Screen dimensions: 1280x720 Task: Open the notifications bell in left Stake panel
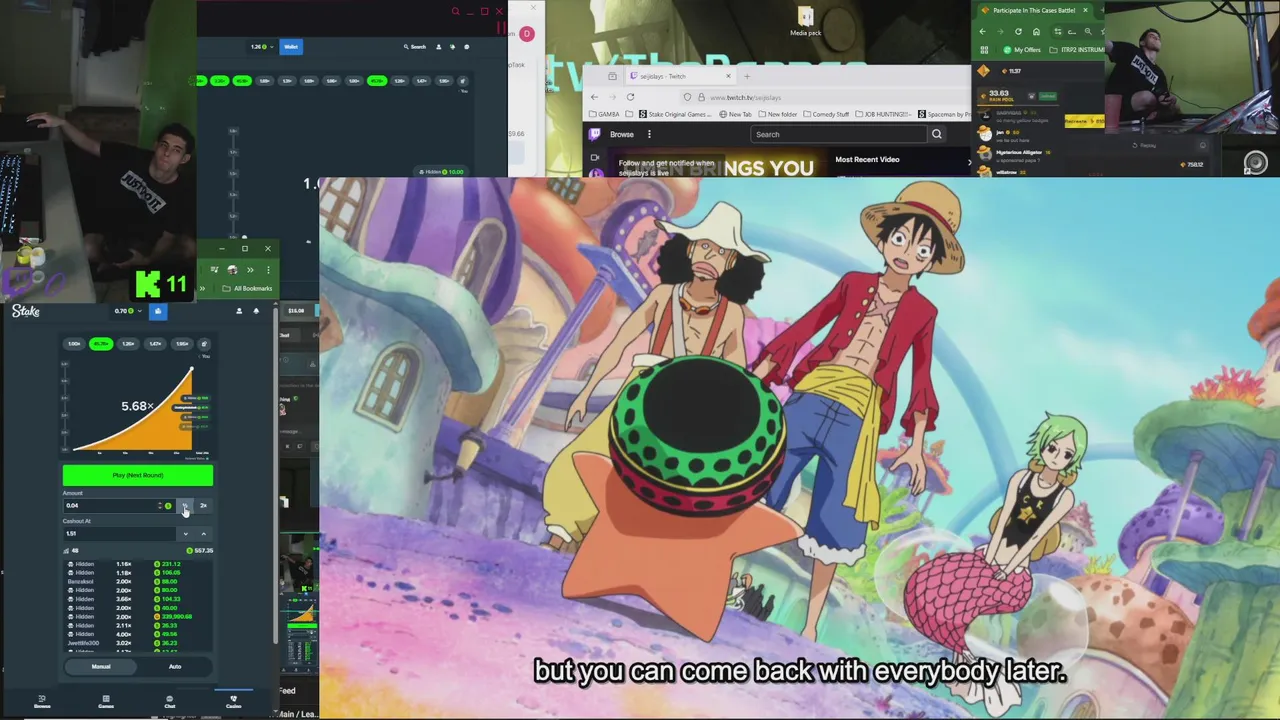[x=256, y=311]
